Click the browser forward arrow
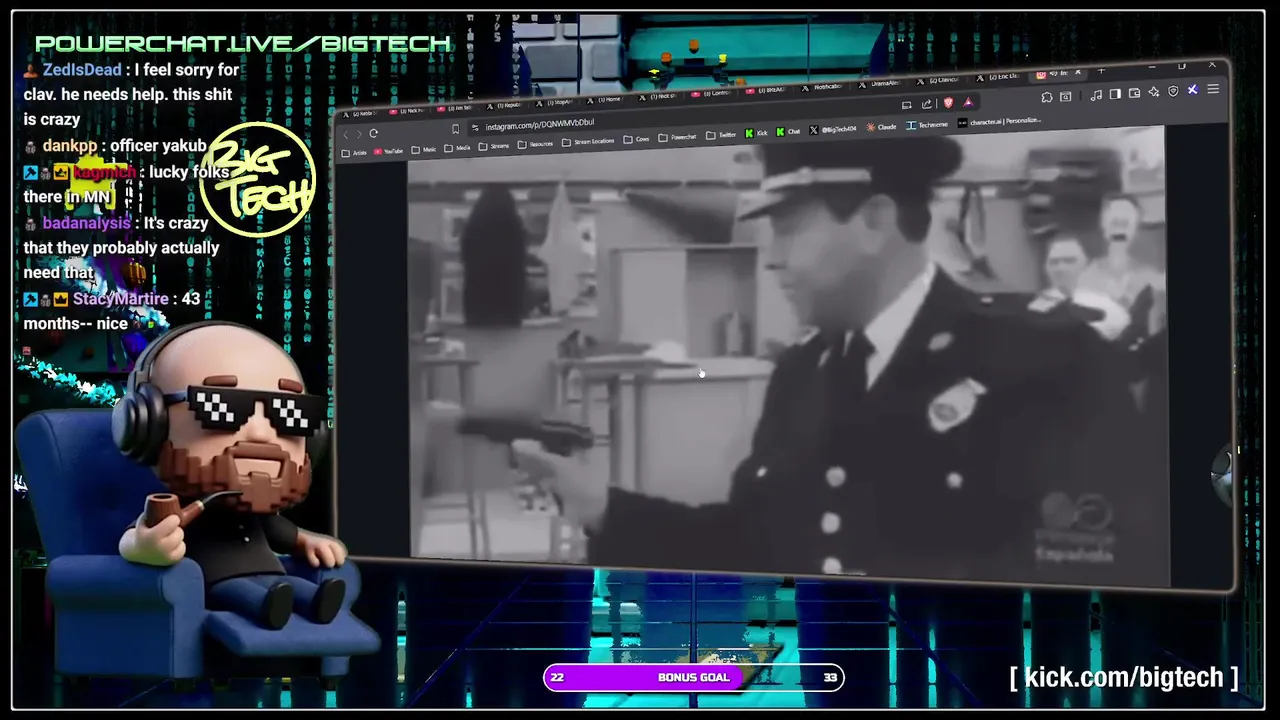Screen dimensions: 1280x720 tap(359, 134)
